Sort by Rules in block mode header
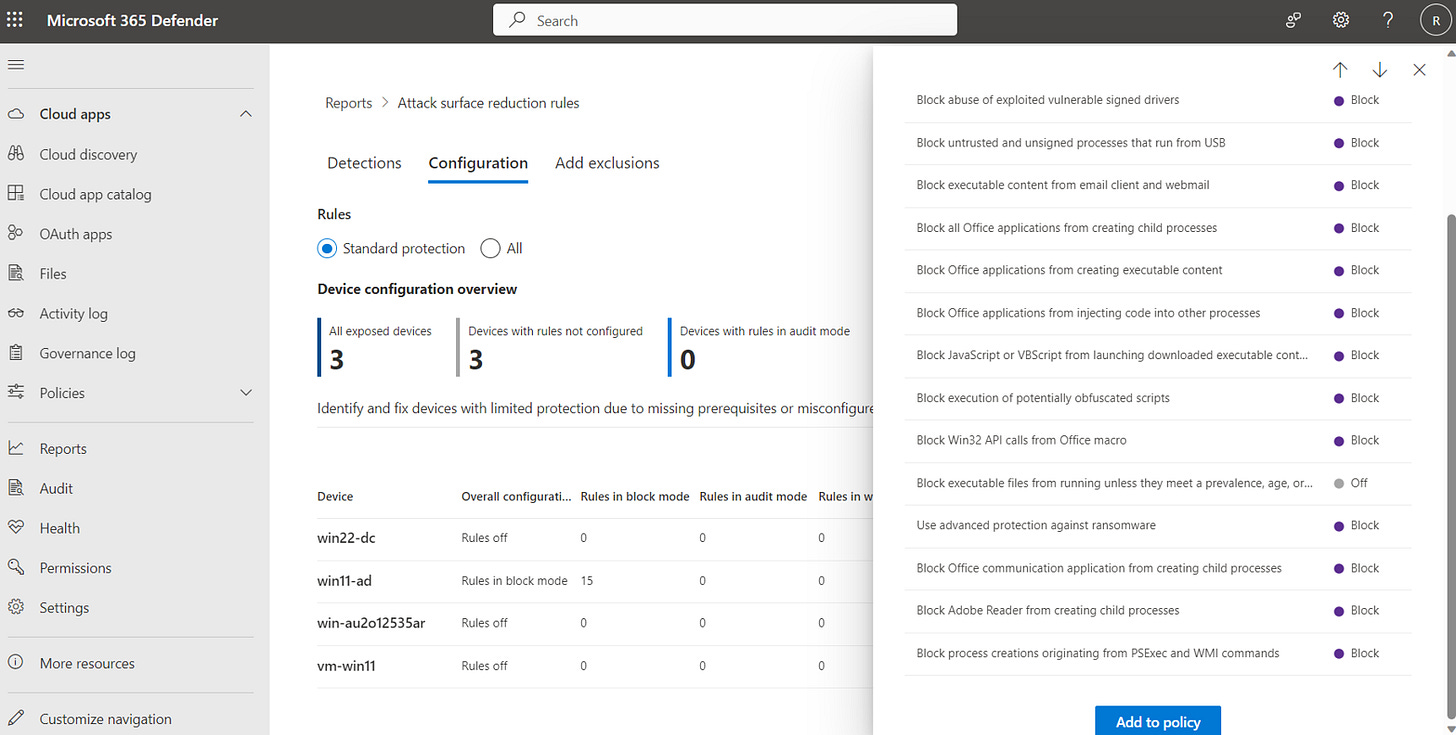This screenshot has height=735, width=1456. click(635, 496)
